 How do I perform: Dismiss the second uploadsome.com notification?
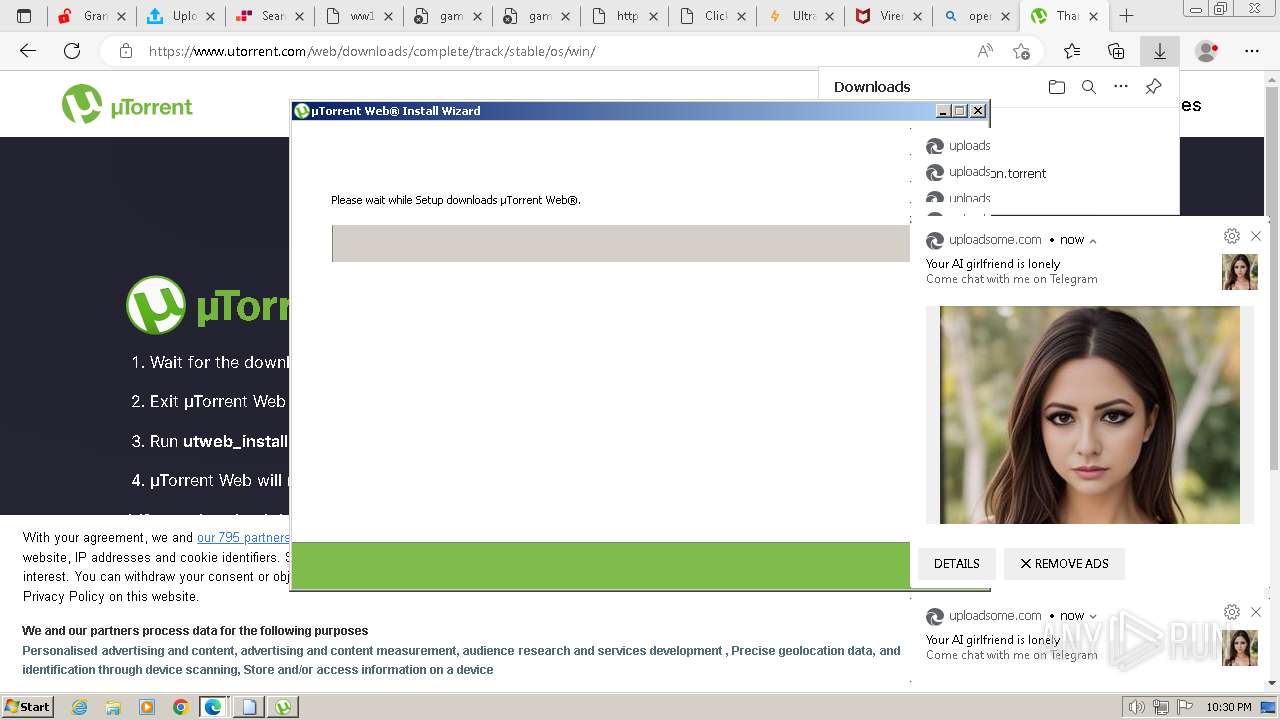[1256, 612]
